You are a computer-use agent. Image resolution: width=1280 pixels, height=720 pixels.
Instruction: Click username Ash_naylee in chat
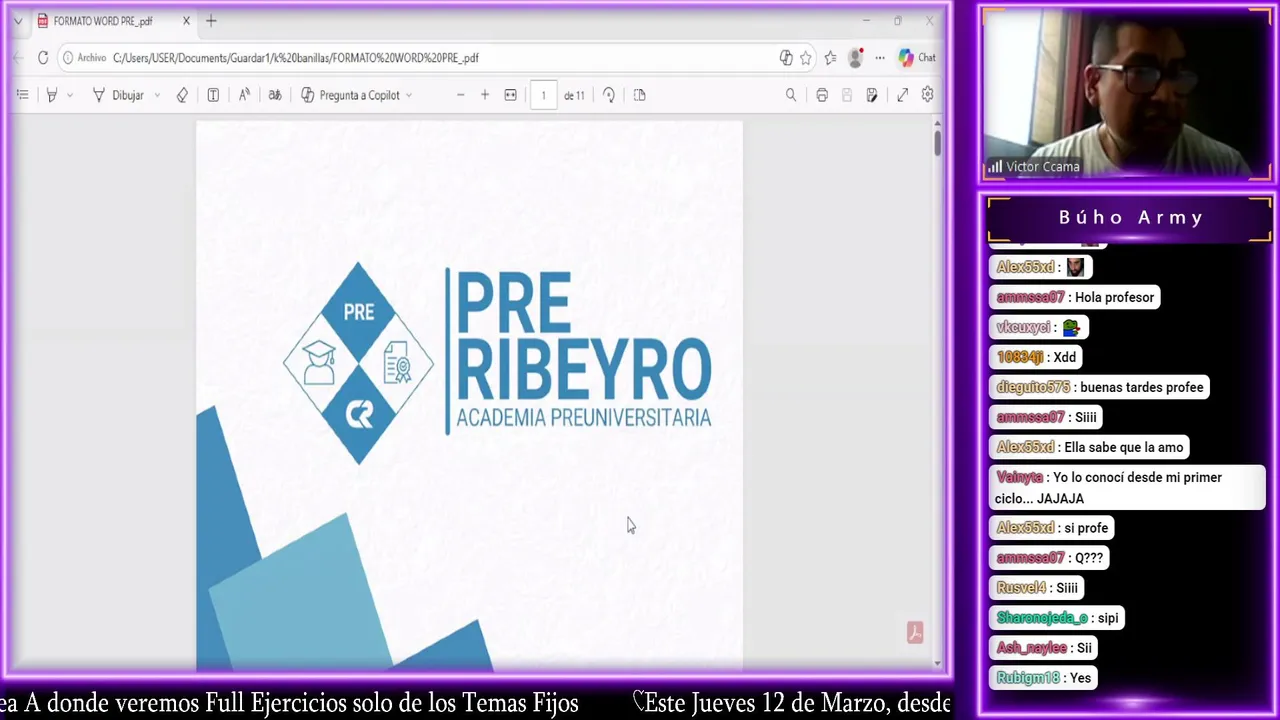click(1032, 648)
